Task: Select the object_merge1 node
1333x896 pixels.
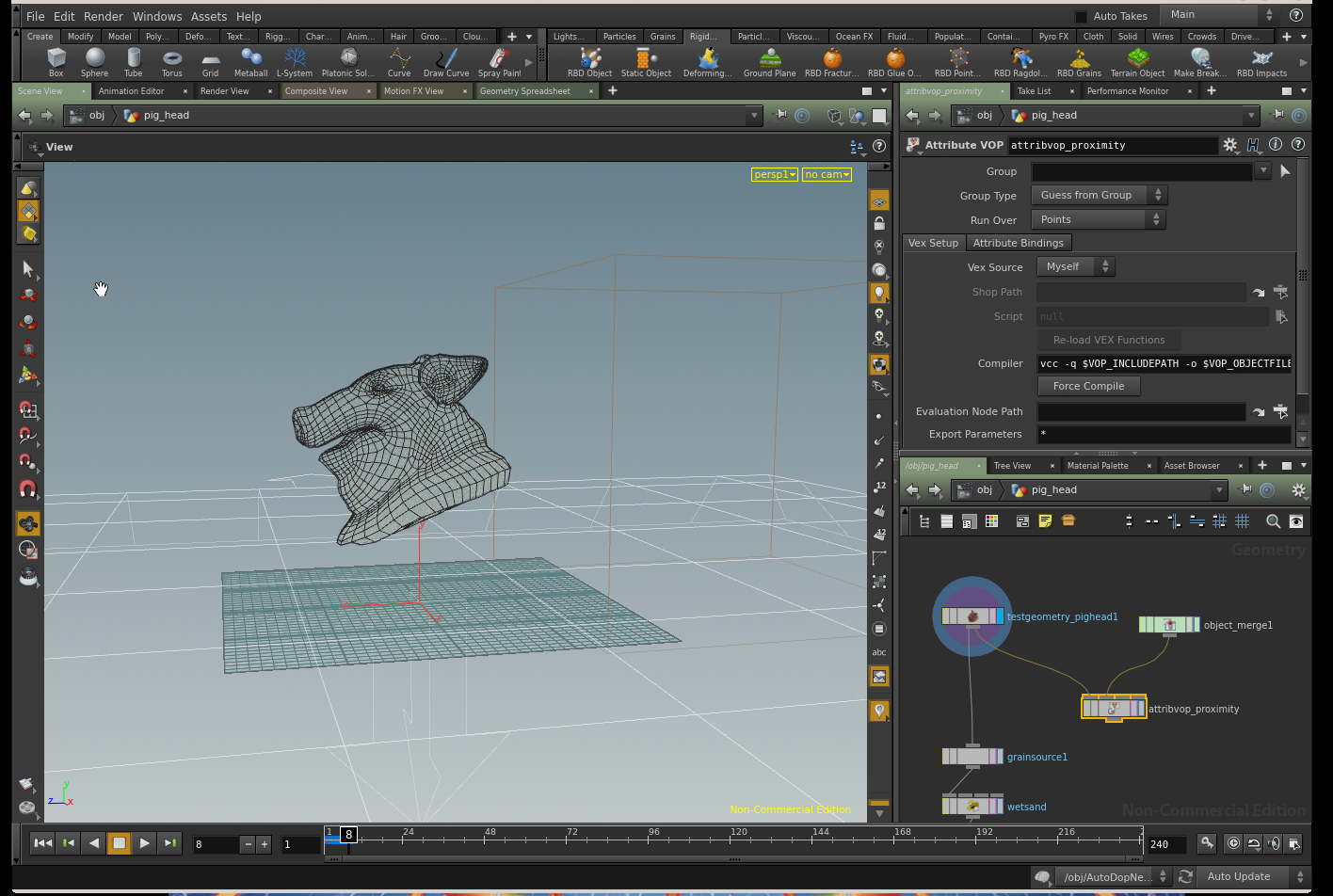Action: click(1169, 625)
